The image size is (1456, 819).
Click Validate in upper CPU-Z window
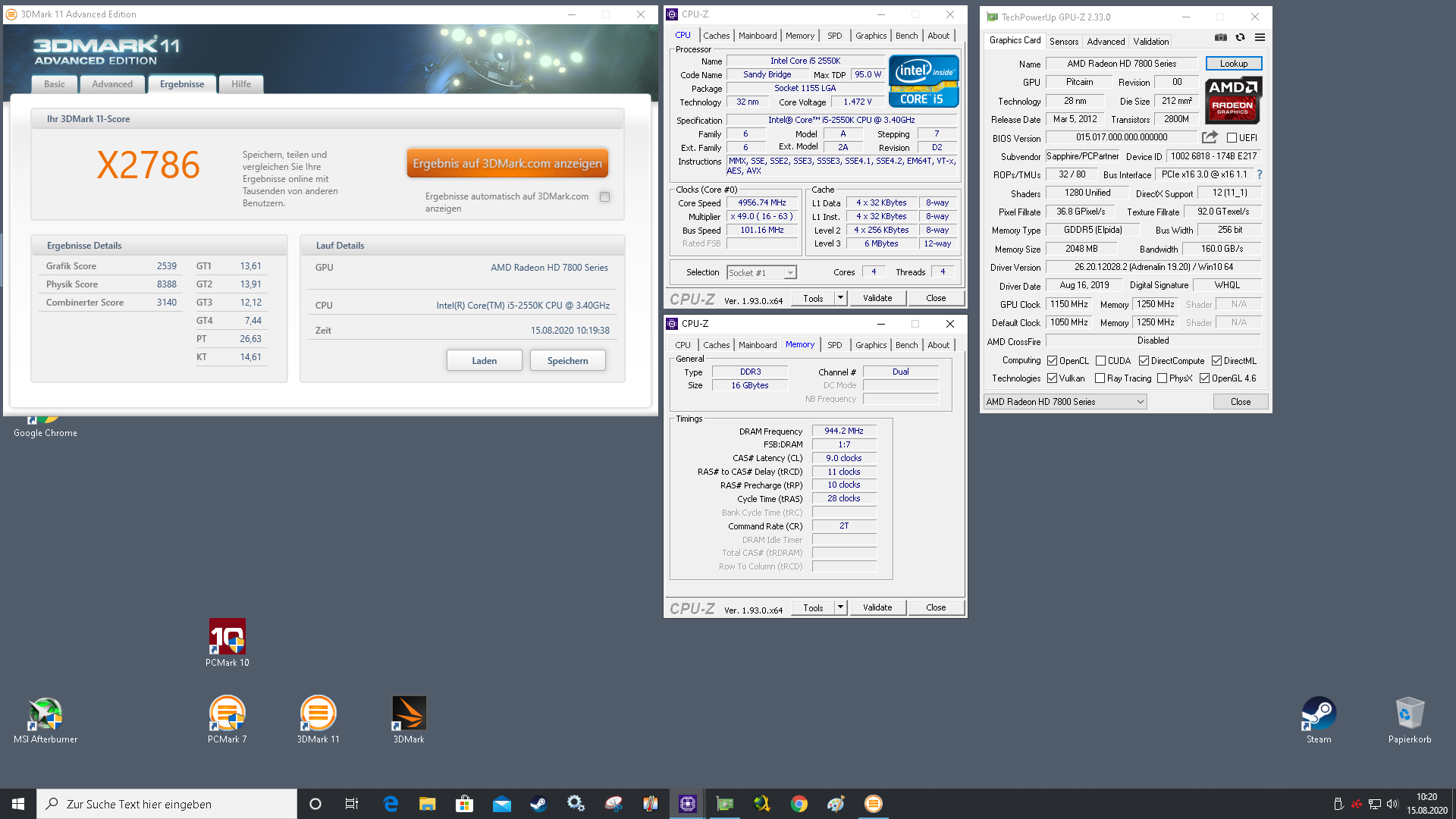coord(877,298)
